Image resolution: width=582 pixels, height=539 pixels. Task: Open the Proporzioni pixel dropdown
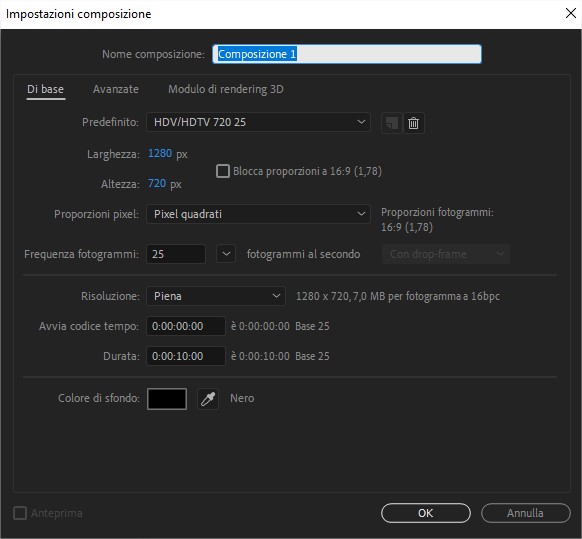click(x=258, y=214)
